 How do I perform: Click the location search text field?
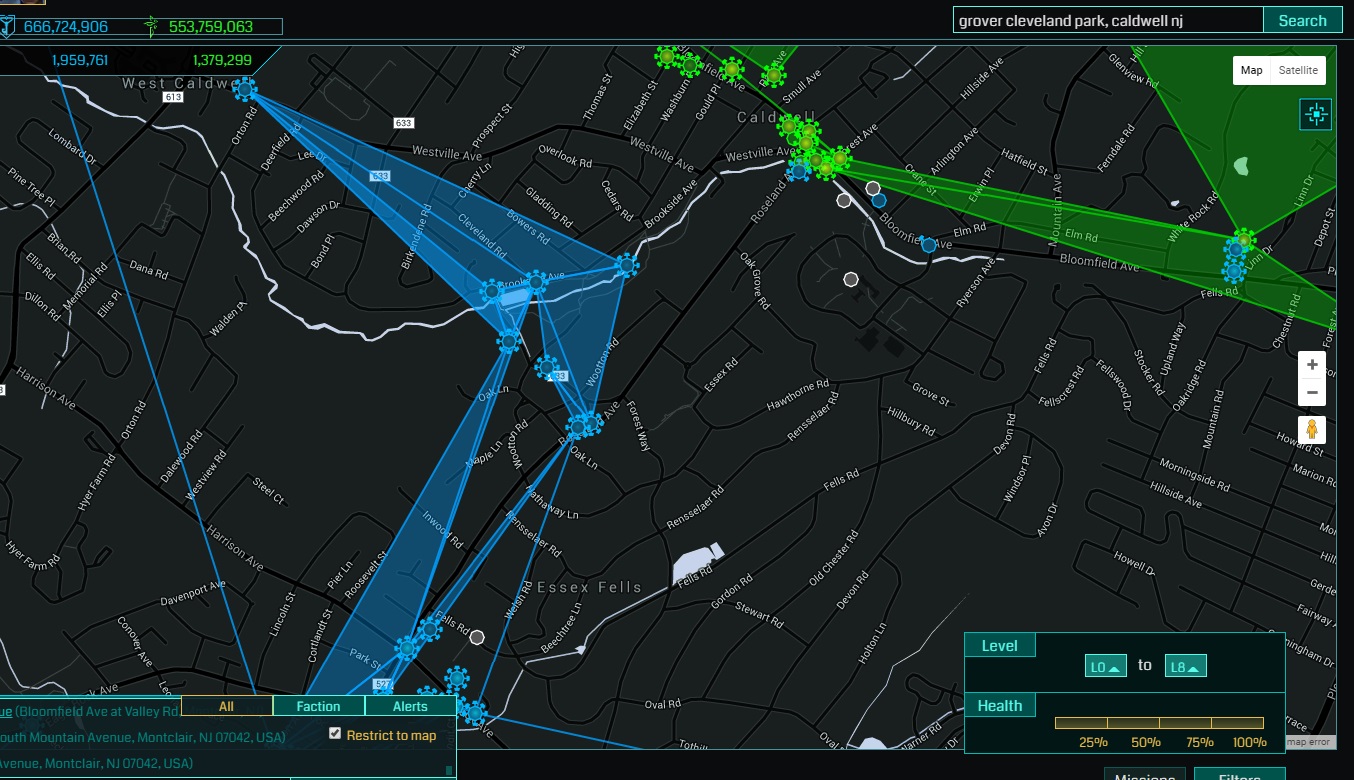click(x=1107, y=20)
